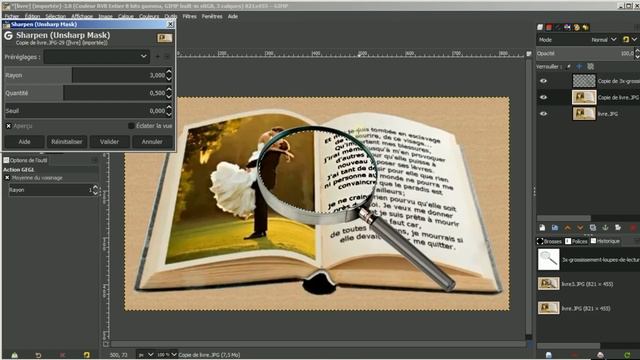Open the Paths dock tab icon
The width and height of the screenshot is (640, 360).
(558, 27)
